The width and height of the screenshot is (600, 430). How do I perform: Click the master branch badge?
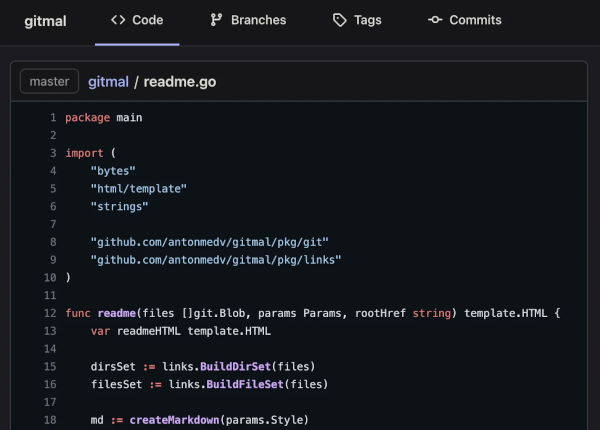[x=49, y=81]
